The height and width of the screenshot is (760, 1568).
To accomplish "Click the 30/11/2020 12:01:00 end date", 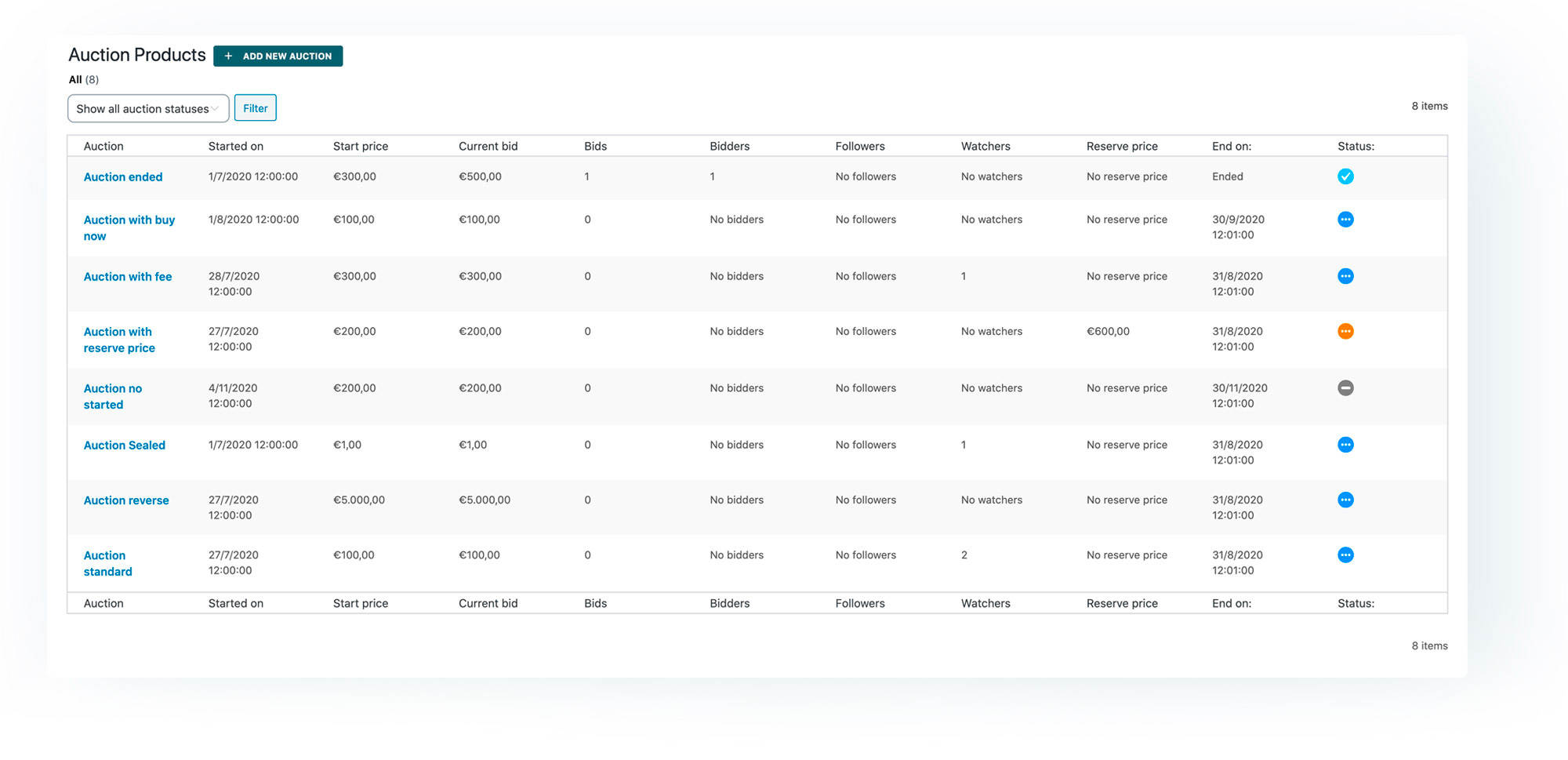I will (1240, 395).
